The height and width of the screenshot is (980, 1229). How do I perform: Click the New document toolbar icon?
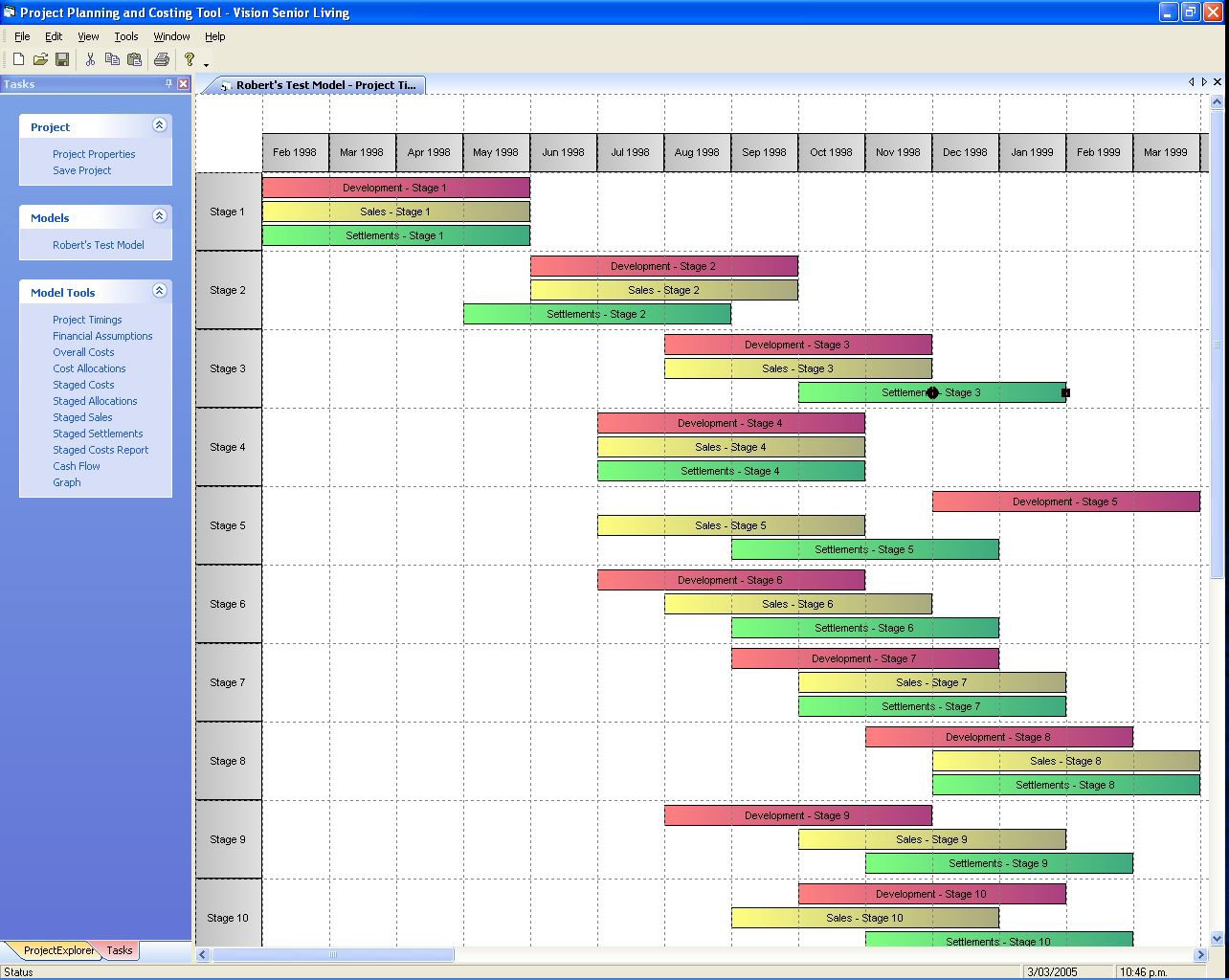[18, 59]
